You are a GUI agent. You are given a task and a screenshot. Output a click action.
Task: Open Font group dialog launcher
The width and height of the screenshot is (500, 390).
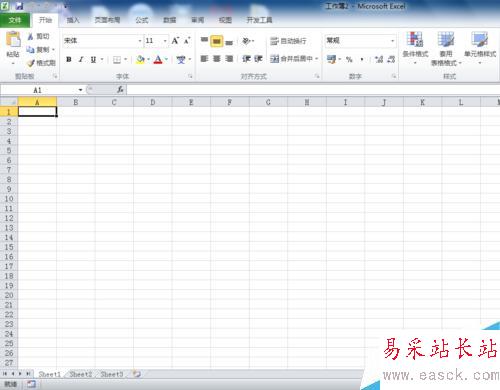tap(190, 76)
